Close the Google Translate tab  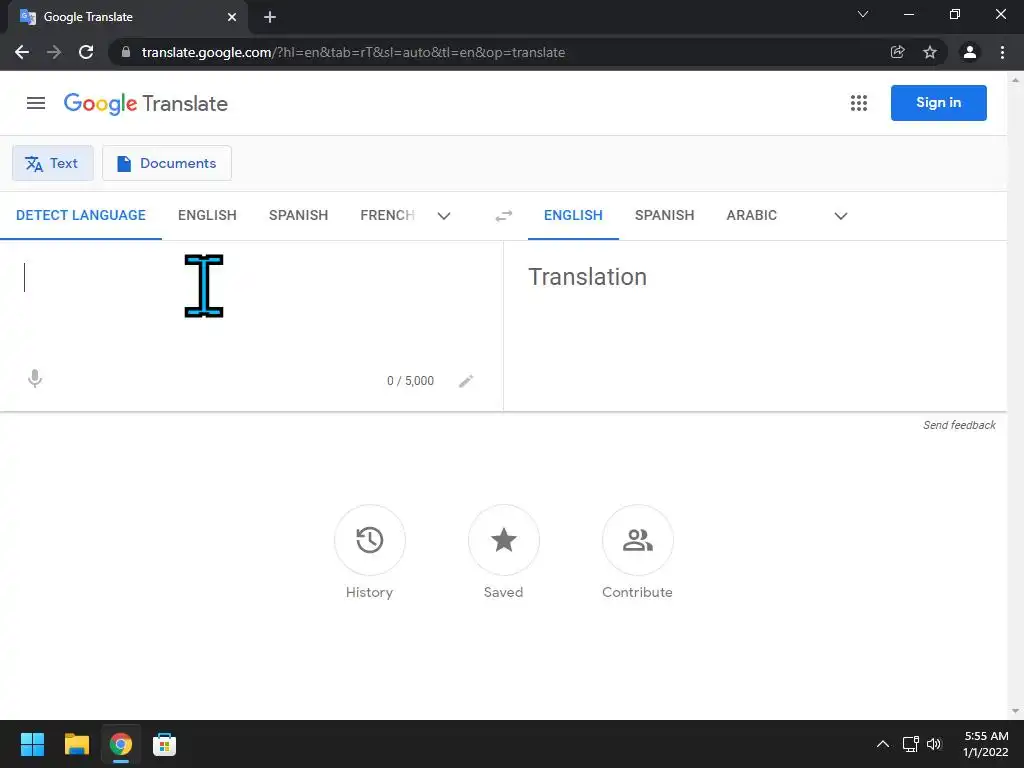[232, 17]
